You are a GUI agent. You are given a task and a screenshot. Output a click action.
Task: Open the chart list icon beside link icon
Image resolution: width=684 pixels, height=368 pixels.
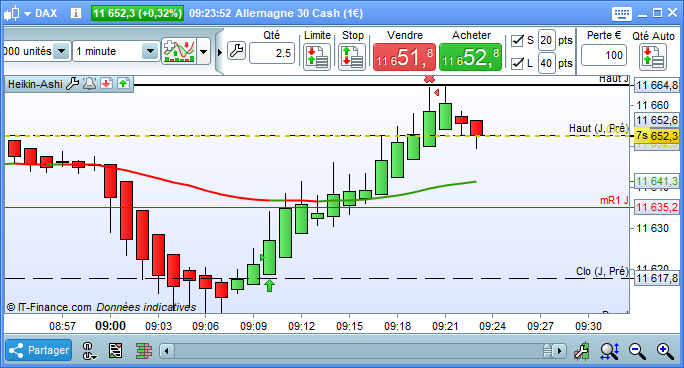click(116, 351)
